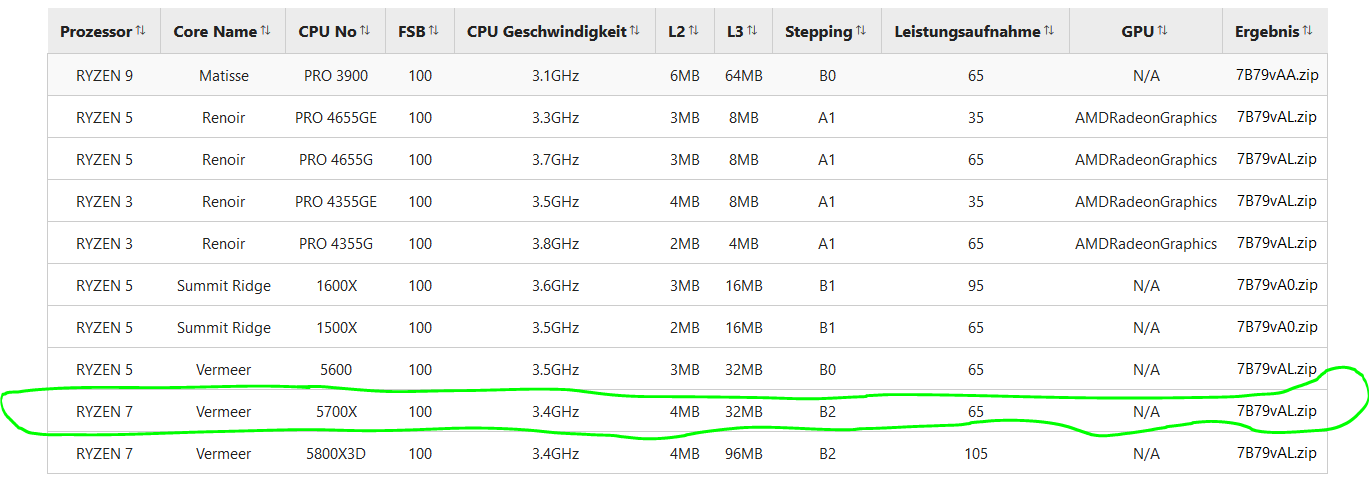Open 7B79vAL.zip link for 5700X
This screenshot has width=1369, height=491.
click(x=1277, y=411)
